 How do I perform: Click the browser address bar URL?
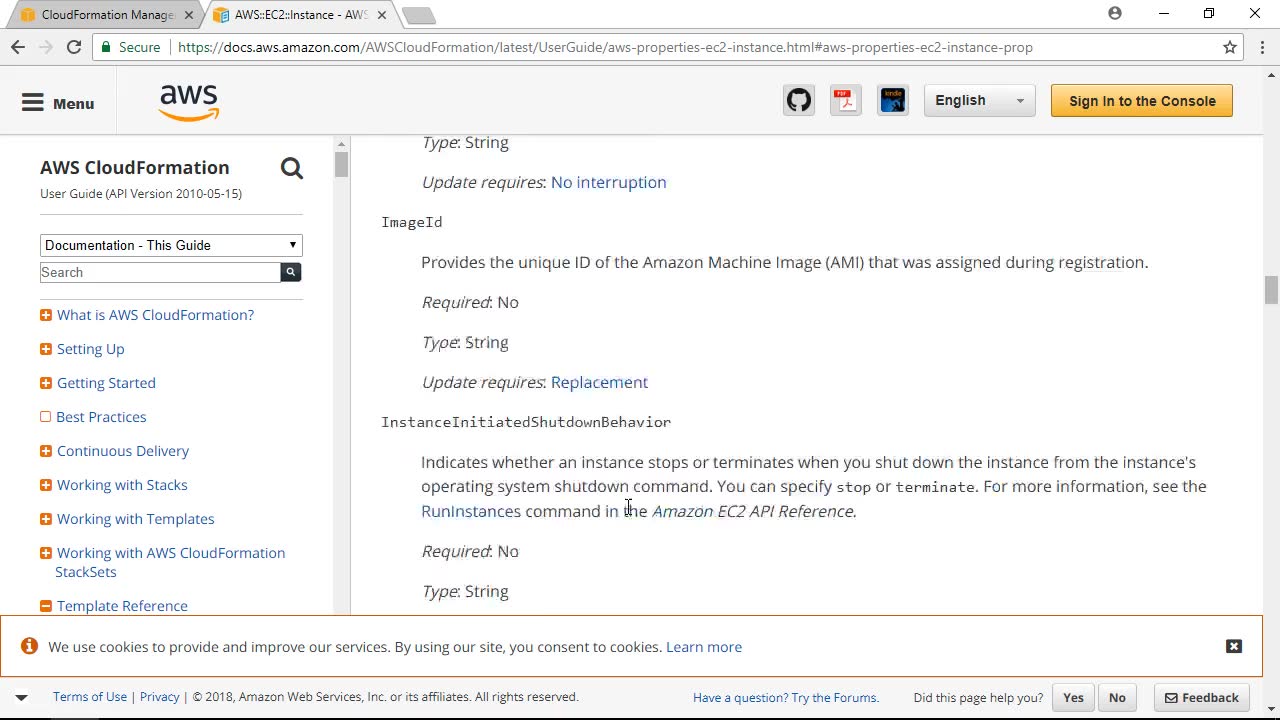point(605,47)
